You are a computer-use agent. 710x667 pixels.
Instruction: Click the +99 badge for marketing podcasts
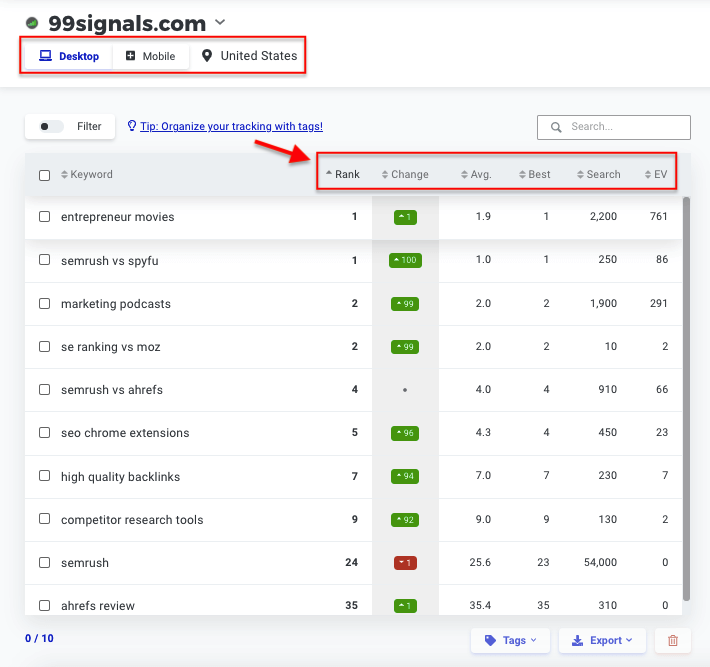pyautogui.click(x=405, y=304)
